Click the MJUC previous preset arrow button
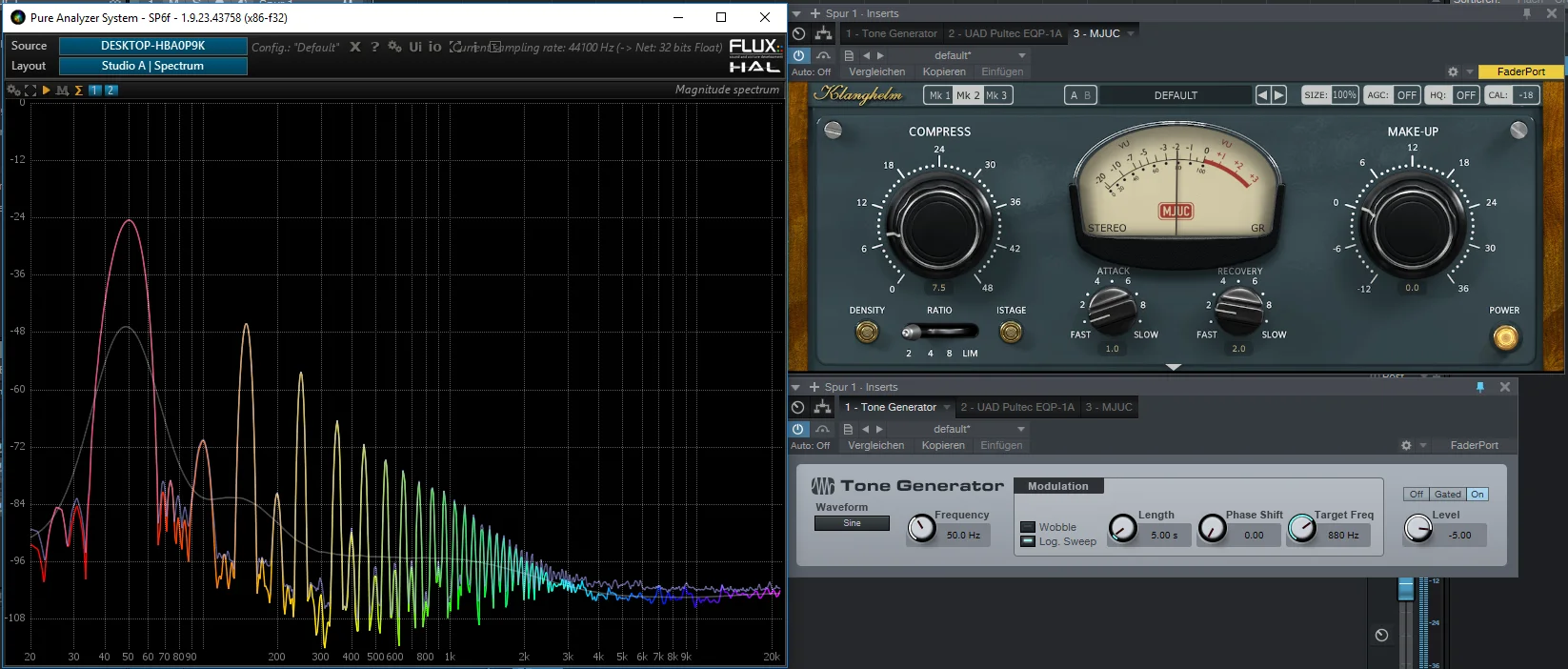 coord(1262,95)
